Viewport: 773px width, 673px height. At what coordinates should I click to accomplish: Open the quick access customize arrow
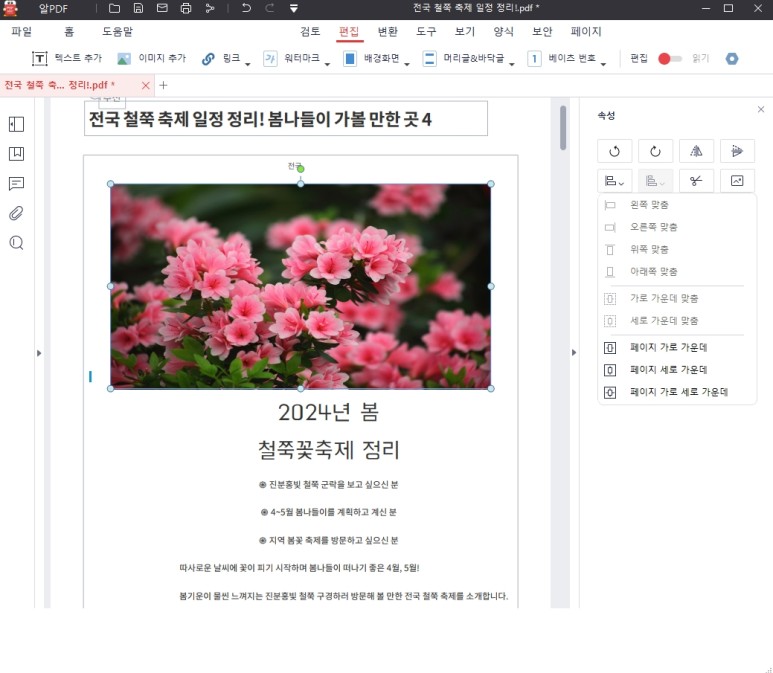coord(294,8)
